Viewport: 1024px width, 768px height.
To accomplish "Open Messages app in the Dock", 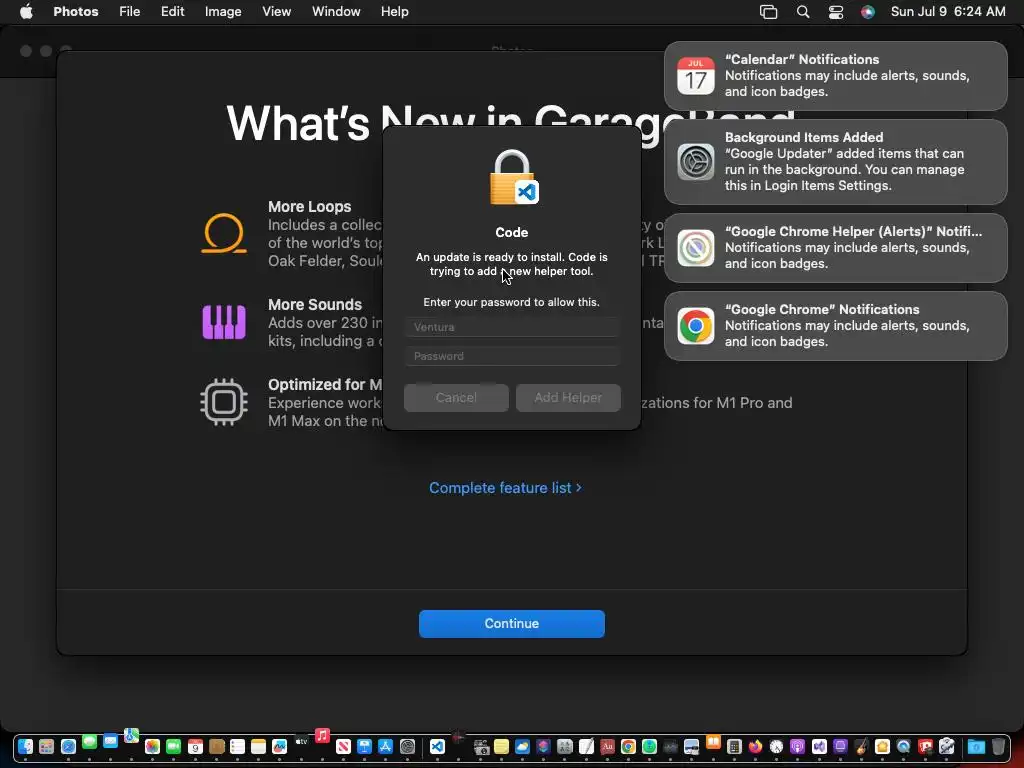I will (89, 742).
